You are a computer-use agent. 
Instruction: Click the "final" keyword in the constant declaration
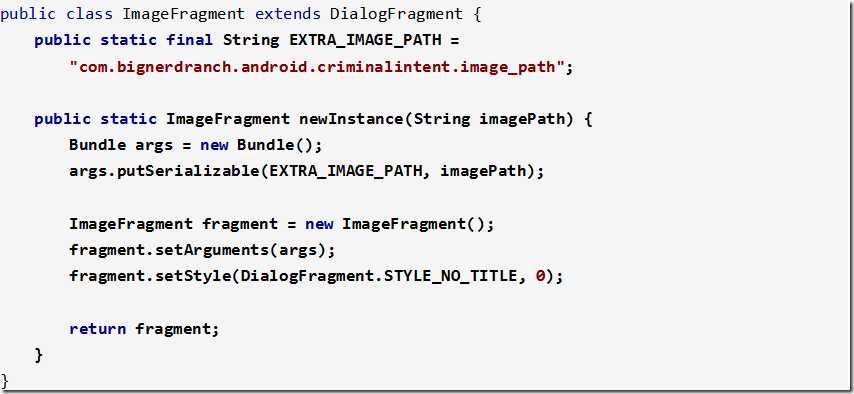tap(189, 40)
